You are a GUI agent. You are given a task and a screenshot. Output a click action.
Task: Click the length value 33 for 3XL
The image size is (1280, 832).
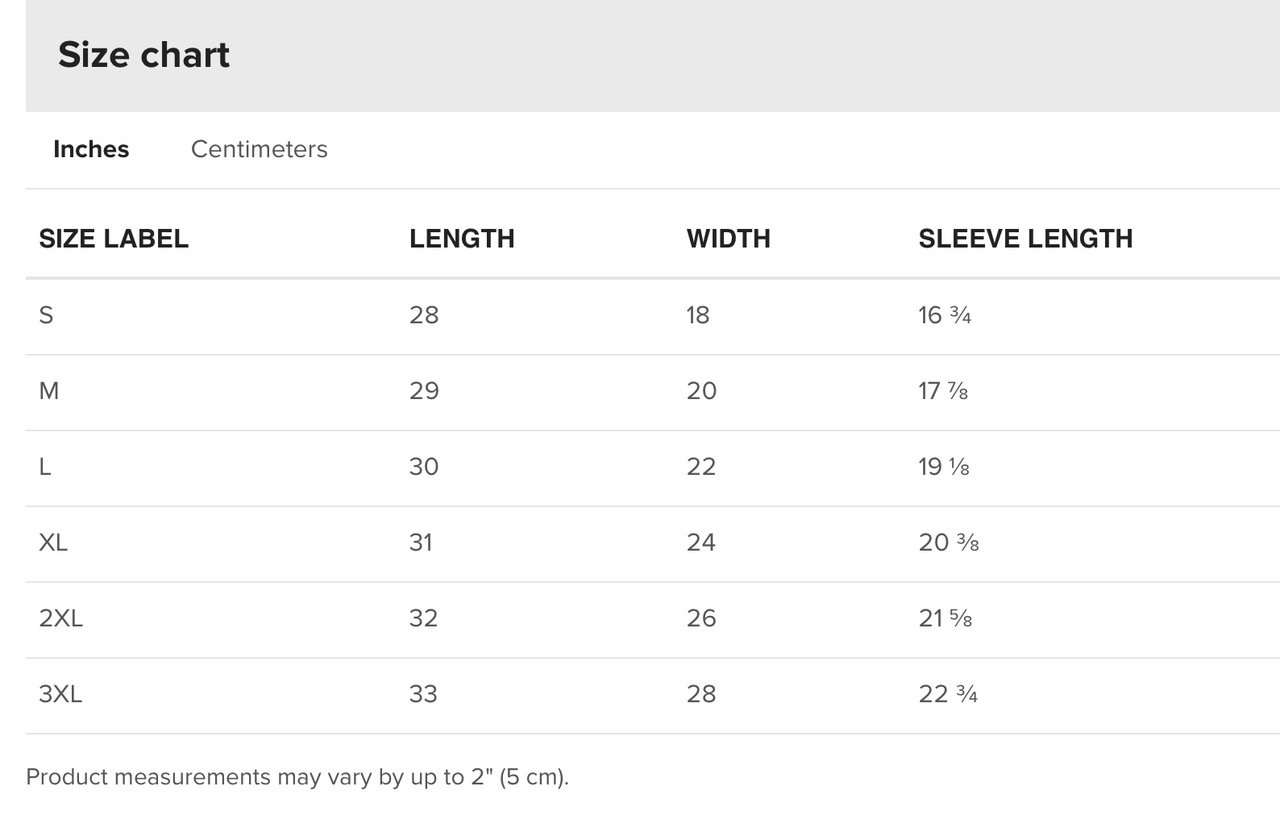pyautogui.click(x=424, y=694)
